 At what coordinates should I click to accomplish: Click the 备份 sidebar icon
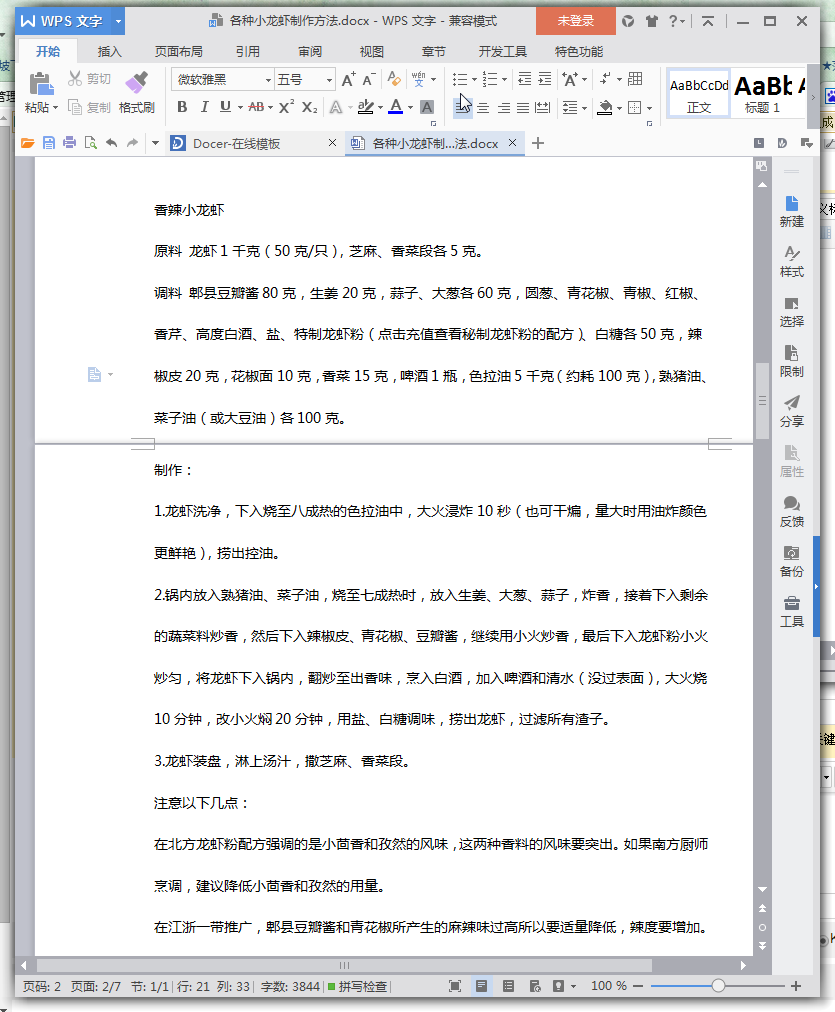(791, 562)
